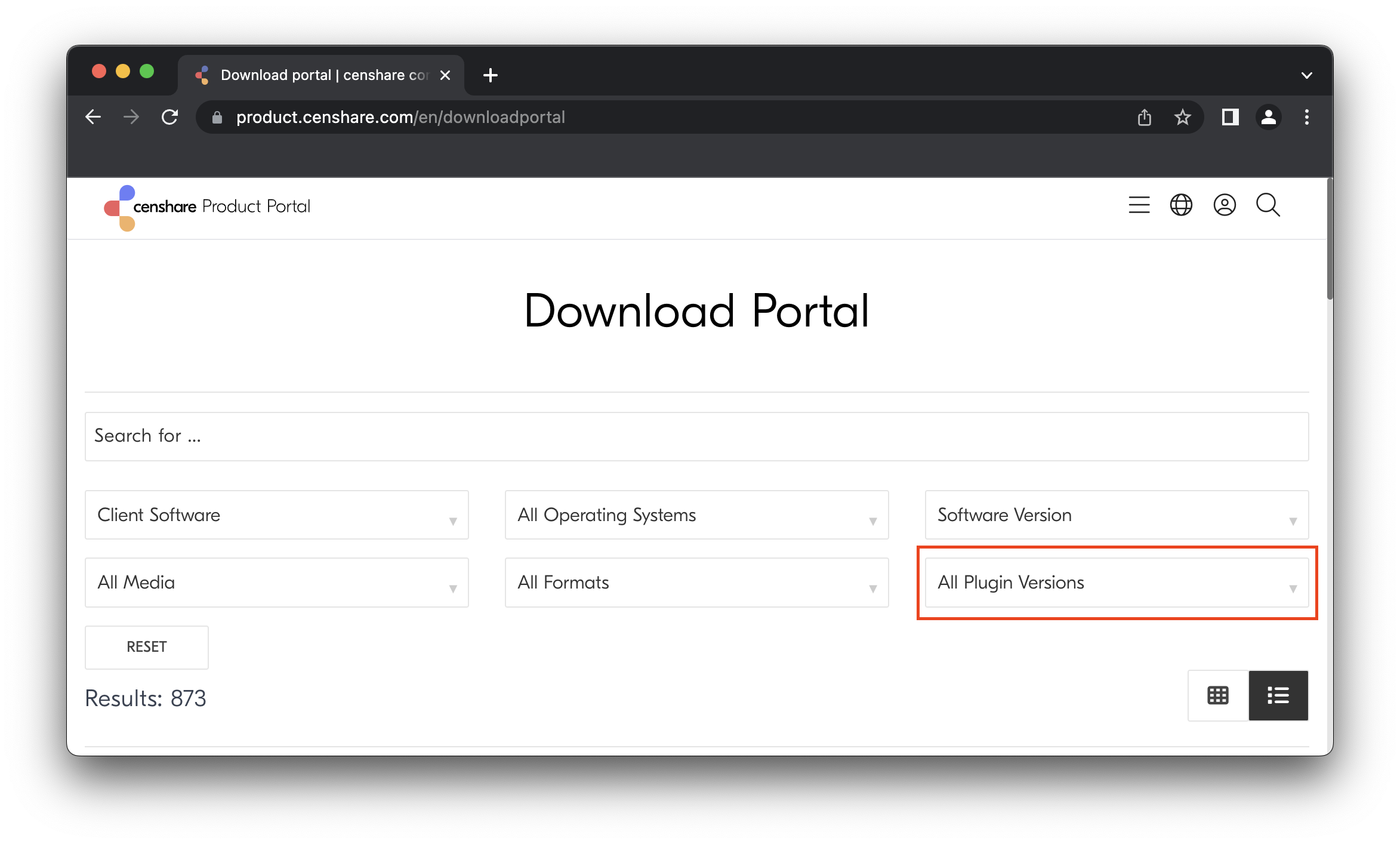Open the All Plugin Versions dropdown
Viewport: 1400px width, 844px height.
[1116, 583]
